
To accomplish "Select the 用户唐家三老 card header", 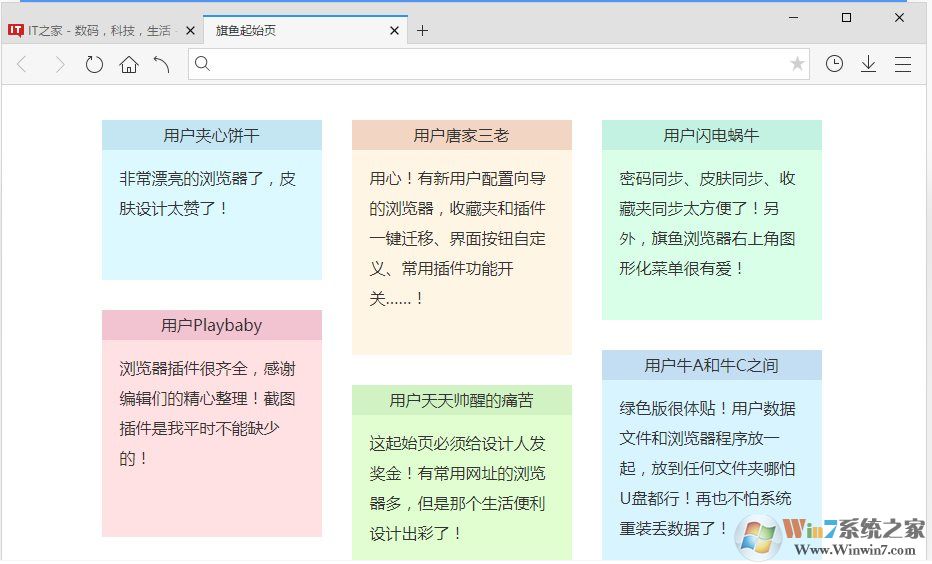I will tap(461, 136).
